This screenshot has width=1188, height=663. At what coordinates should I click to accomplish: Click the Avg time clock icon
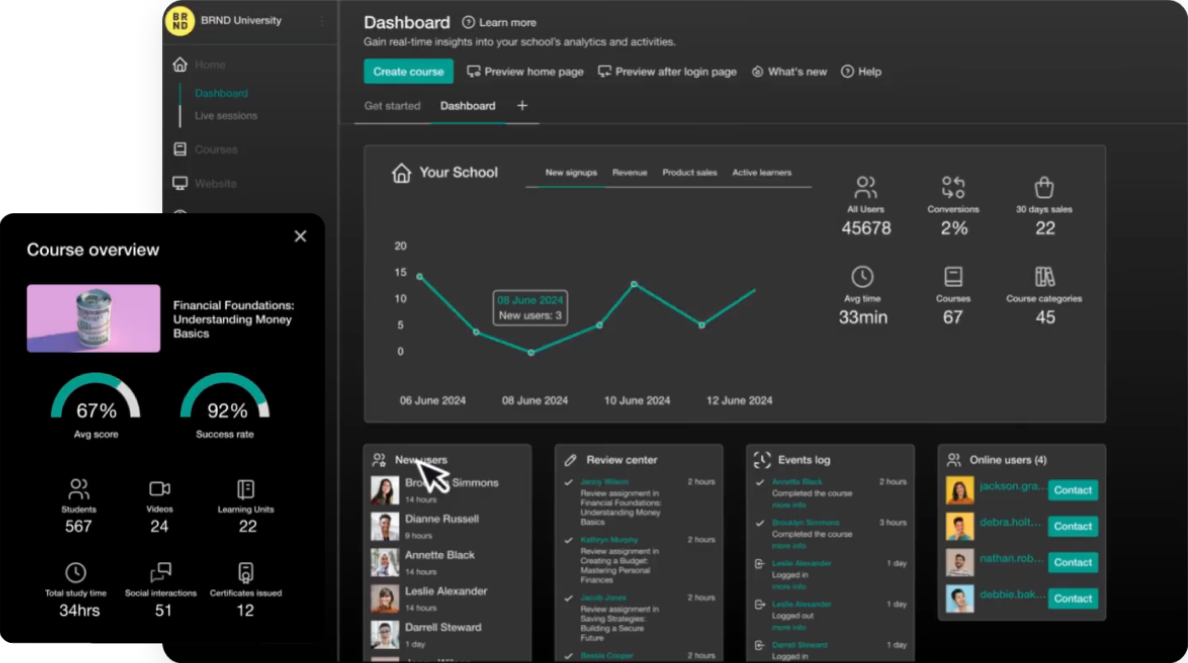(862, 277)
